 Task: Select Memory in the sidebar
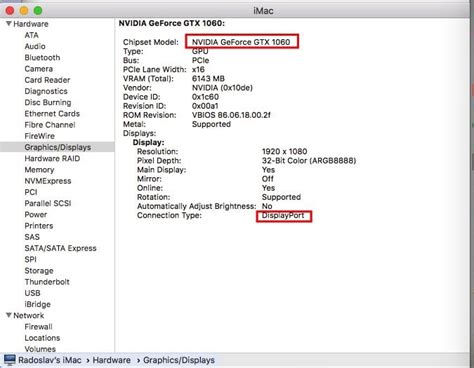39,170
